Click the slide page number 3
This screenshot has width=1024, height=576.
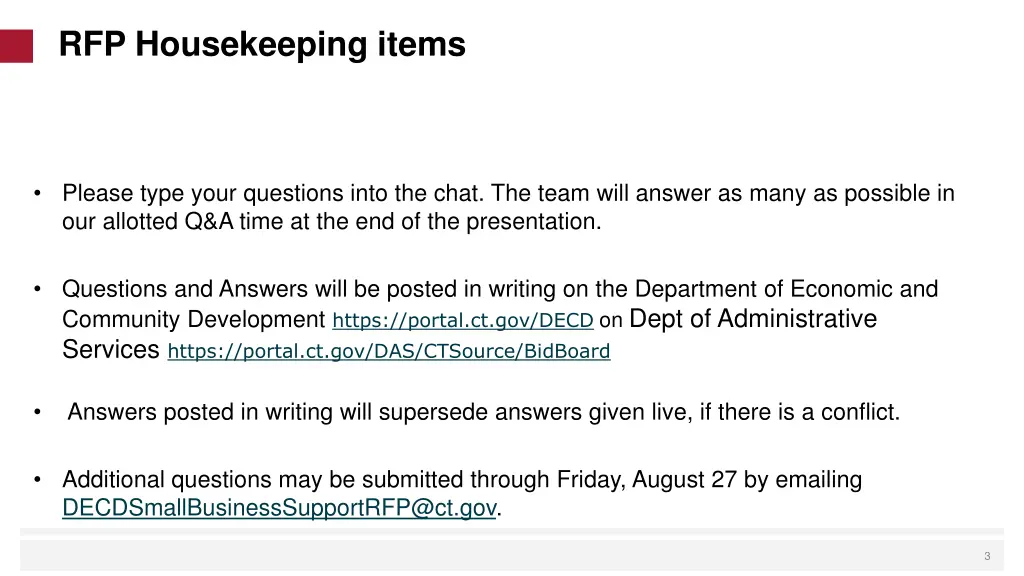pos(986,556)
